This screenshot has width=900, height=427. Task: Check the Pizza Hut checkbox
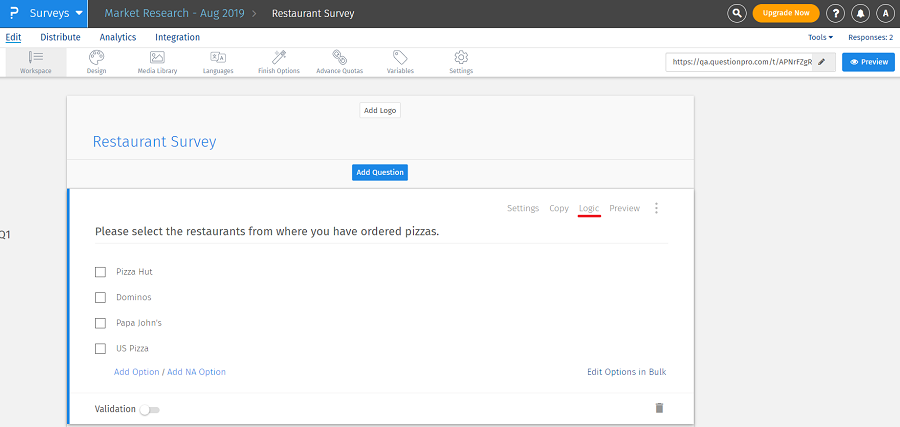click(x=100, y=272)
